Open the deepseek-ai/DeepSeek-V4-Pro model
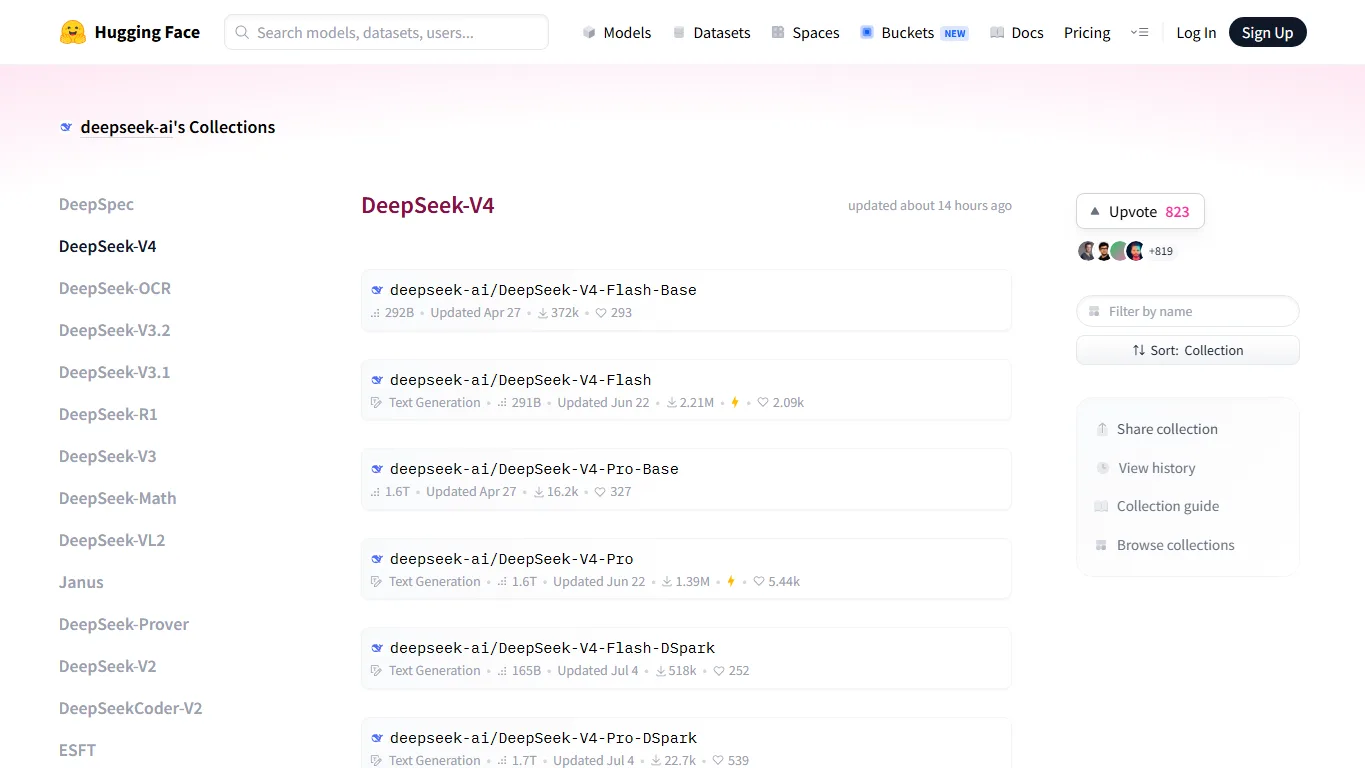This screenshot has height=768, width=1365. click(x=686, y=569)
